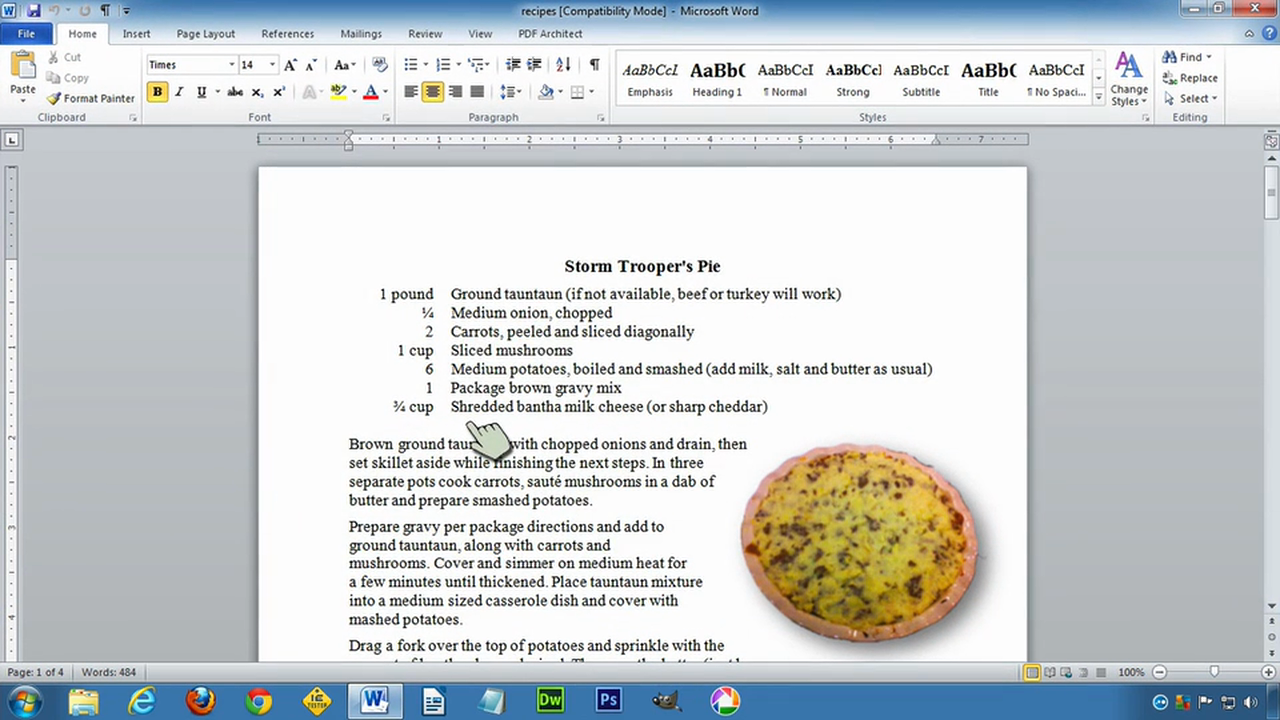
Task: Click the Center alignment icon
Action: (x=432, y=91)
